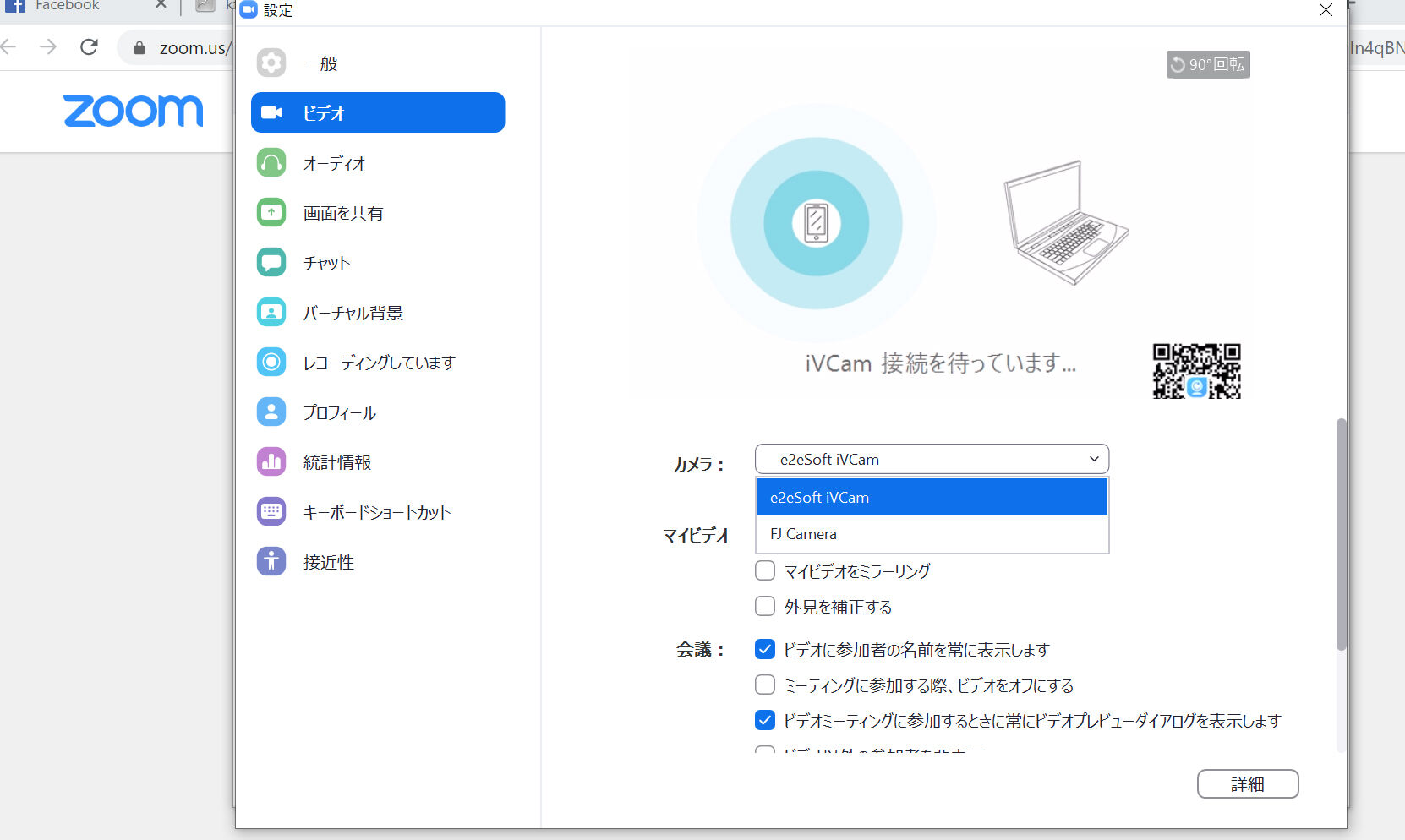
Task: Click the iVCam 接続を待っています text
Action: 940,363
